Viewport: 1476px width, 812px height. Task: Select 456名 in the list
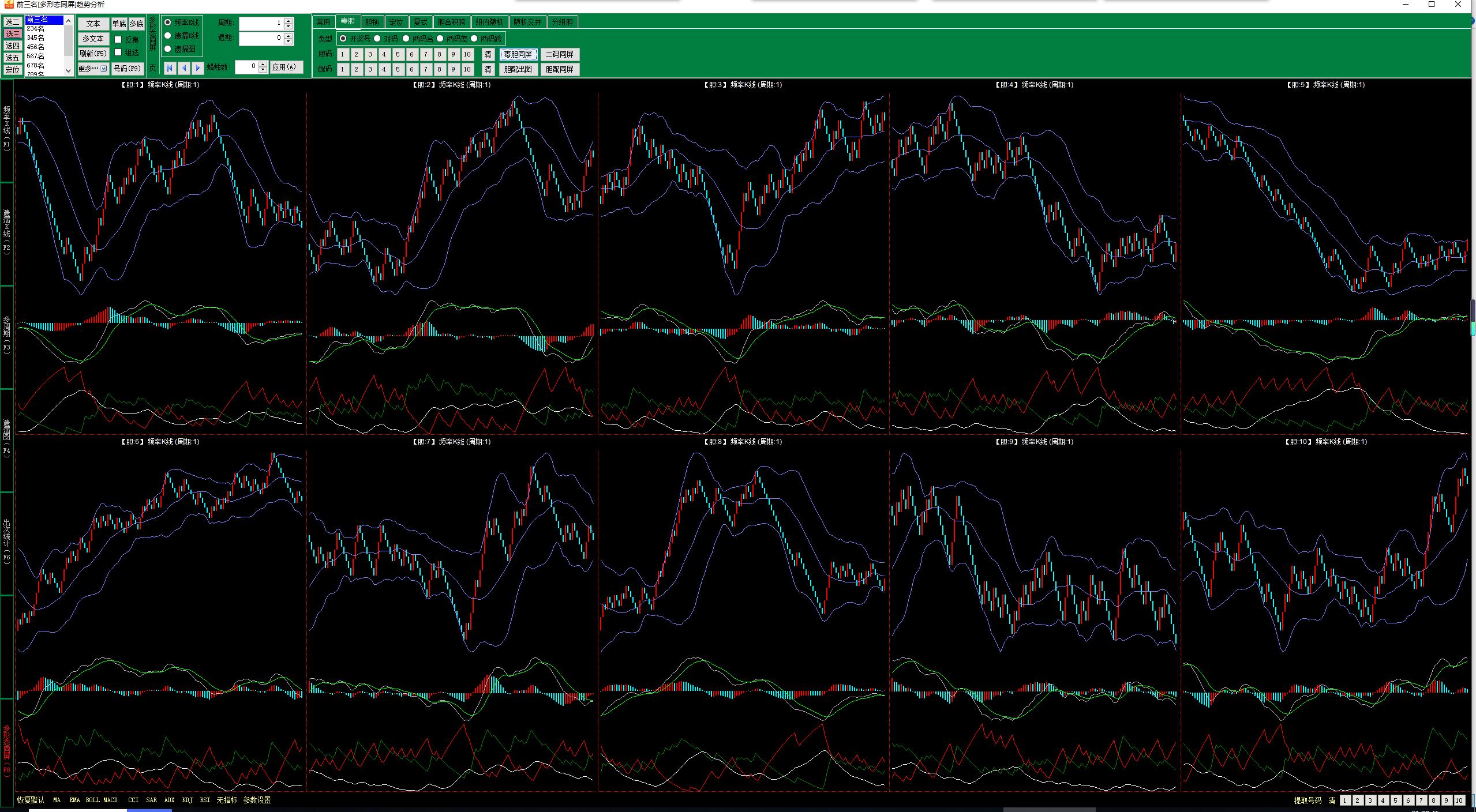[36, 47]
